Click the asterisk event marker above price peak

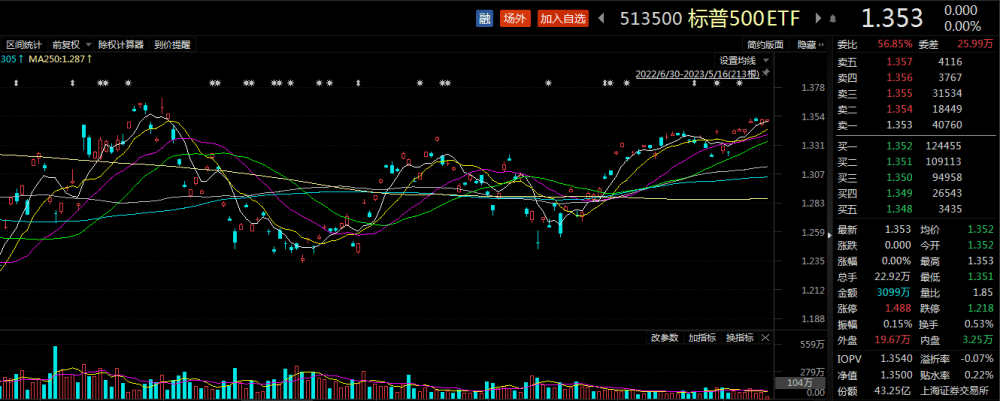click(x=129, y=83)
